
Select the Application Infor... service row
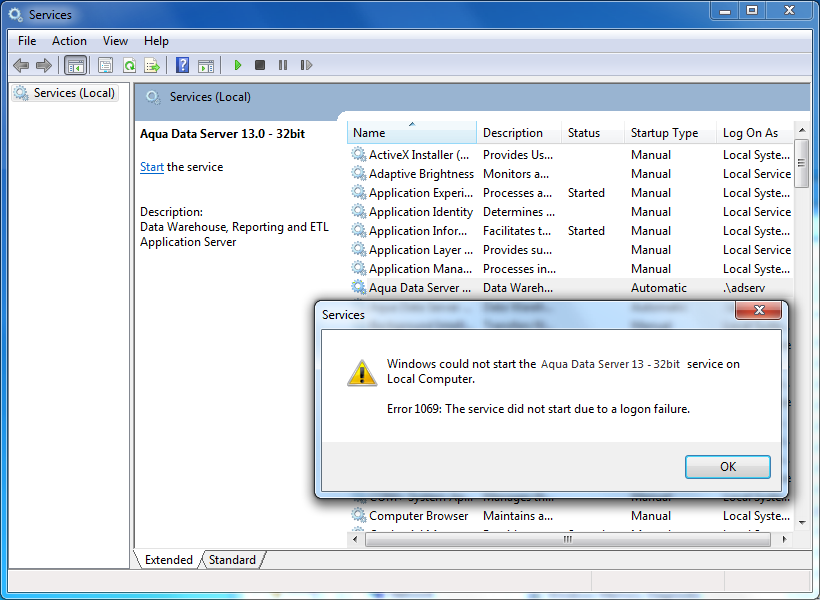pos(571,230)
